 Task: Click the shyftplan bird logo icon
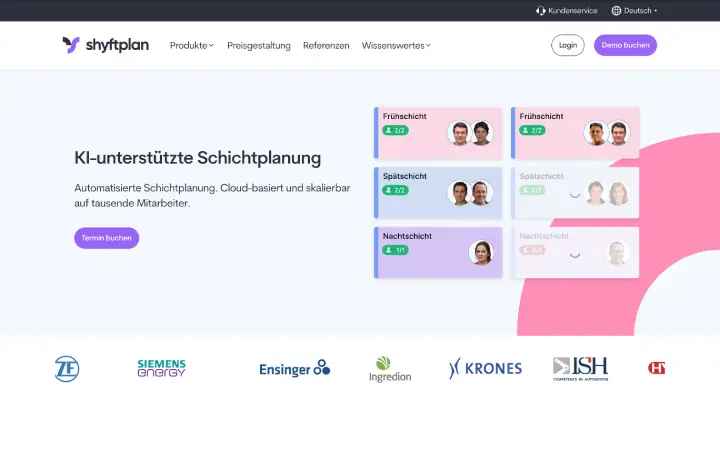pos(71,45)
